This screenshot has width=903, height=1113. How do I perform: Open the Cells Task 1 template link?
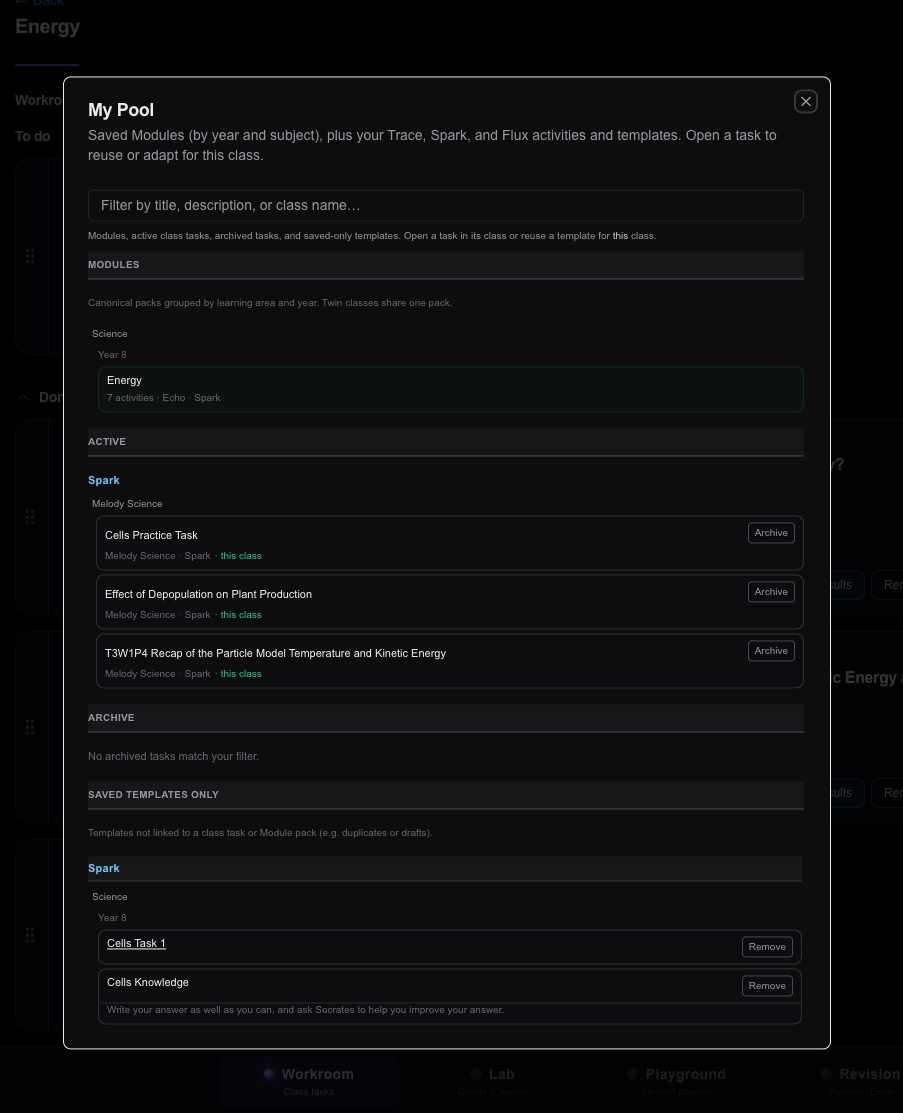136,943
